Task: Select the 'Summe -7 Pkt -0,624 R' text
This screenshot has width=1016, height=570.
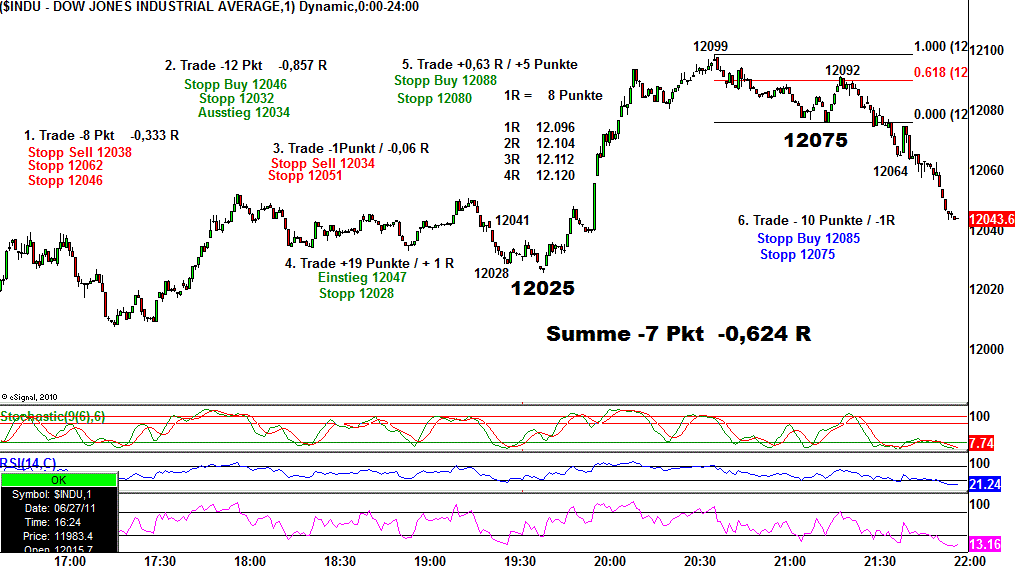Action: pyautogui.click(x=678, y=334)
